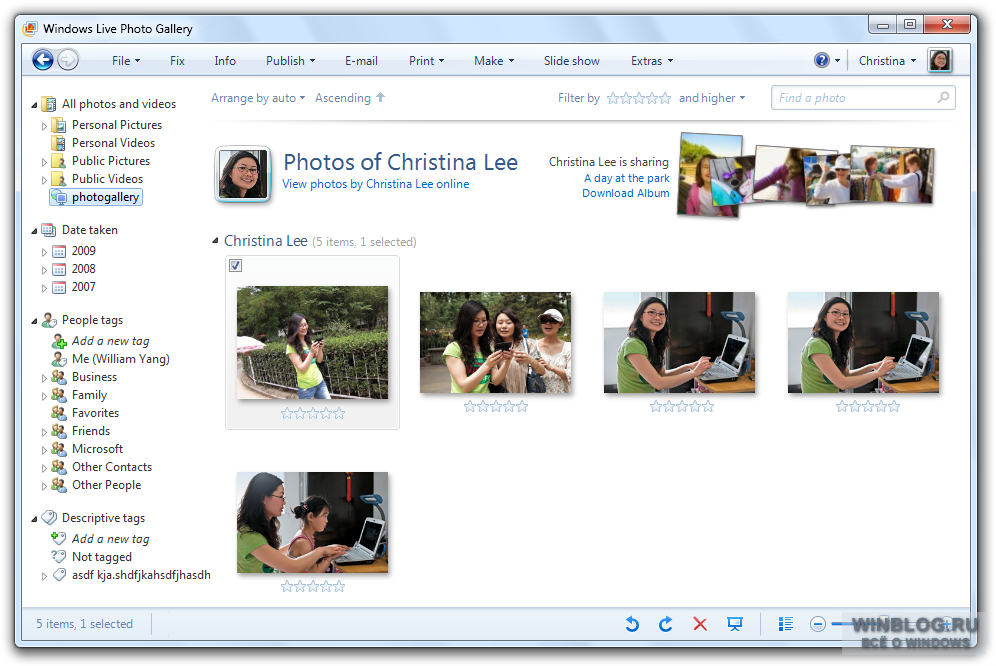
Task: Expand the 2009 date taken node
Action: [x=44, y=252]
